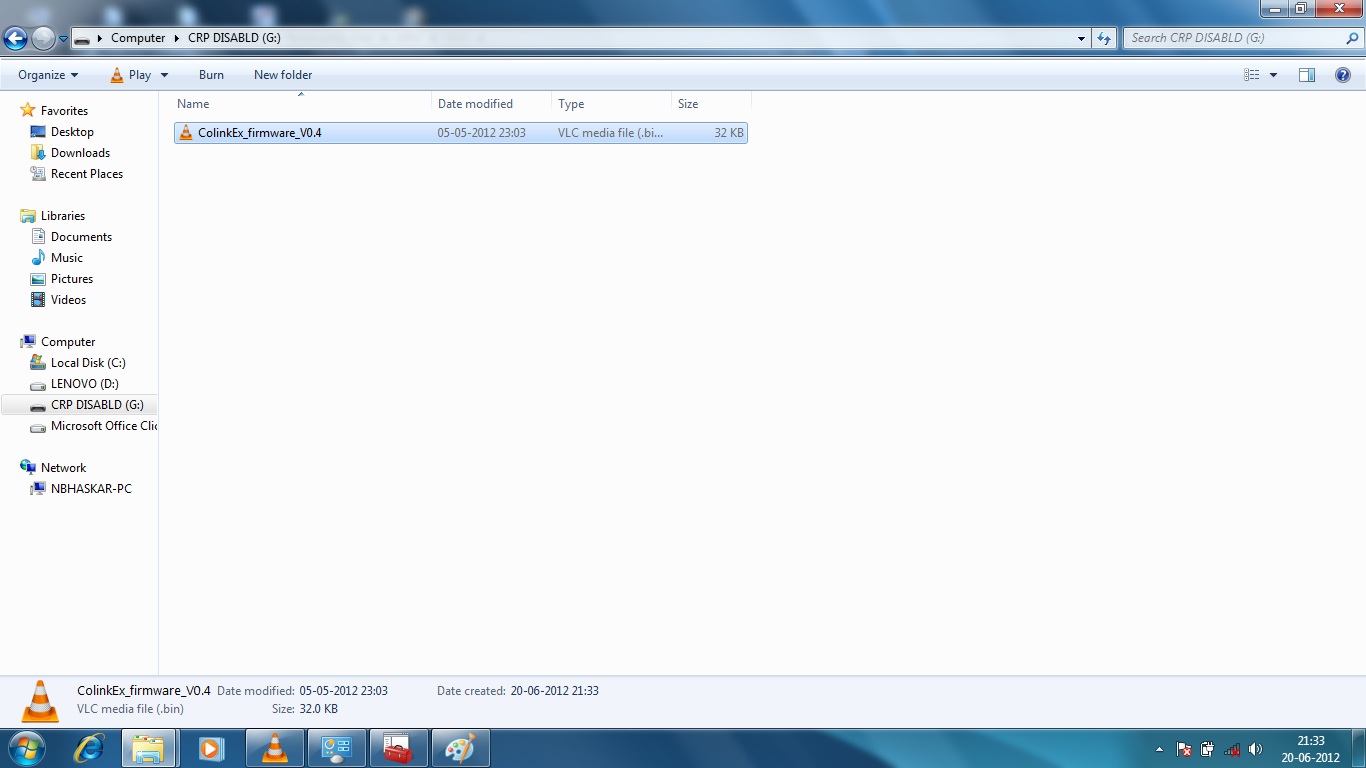Sort by the Name column header
The image size is (1366, 768).
302,104
